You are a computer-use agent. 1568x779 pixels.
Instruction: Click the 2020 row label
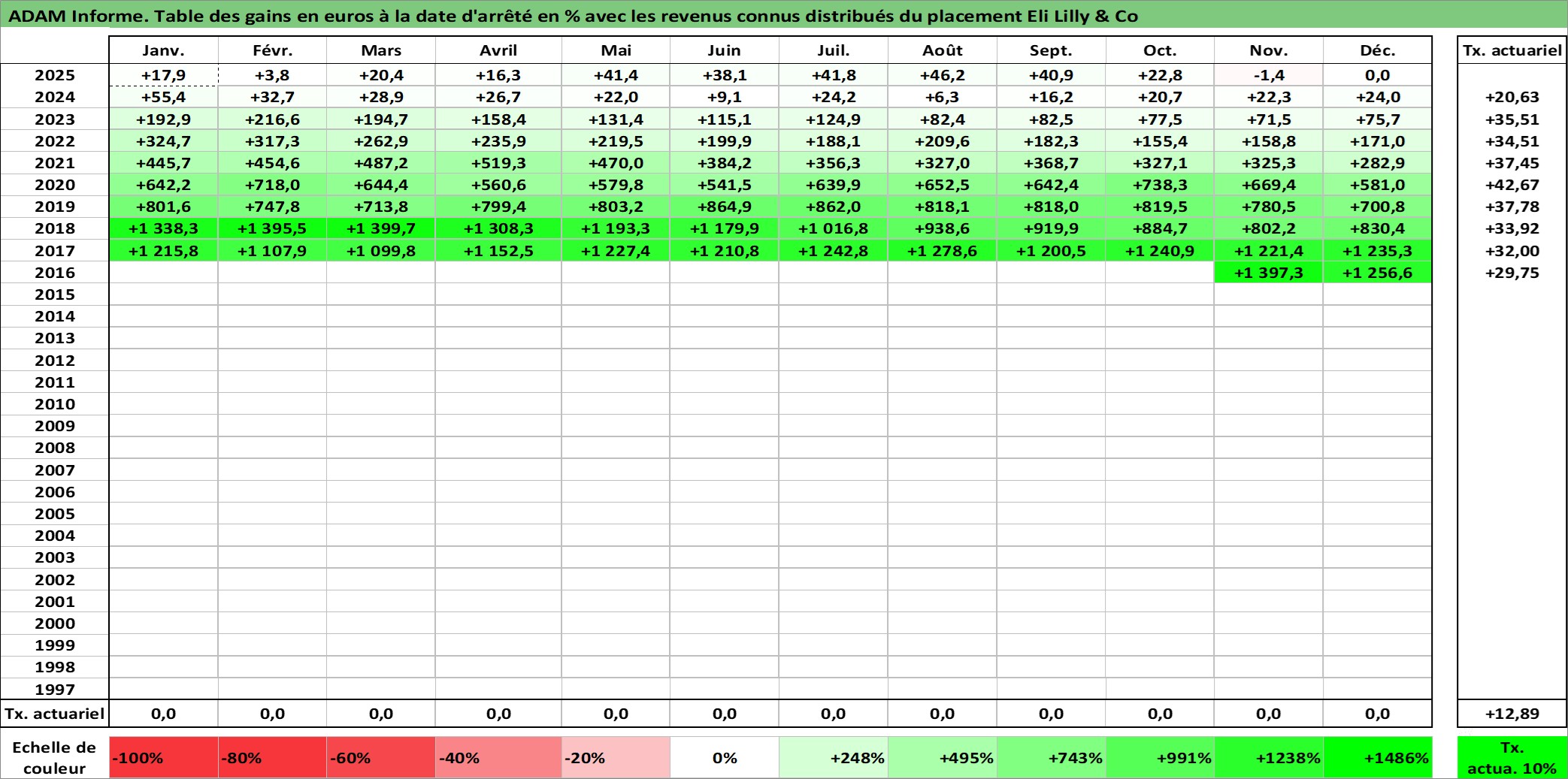click(55, 185)
